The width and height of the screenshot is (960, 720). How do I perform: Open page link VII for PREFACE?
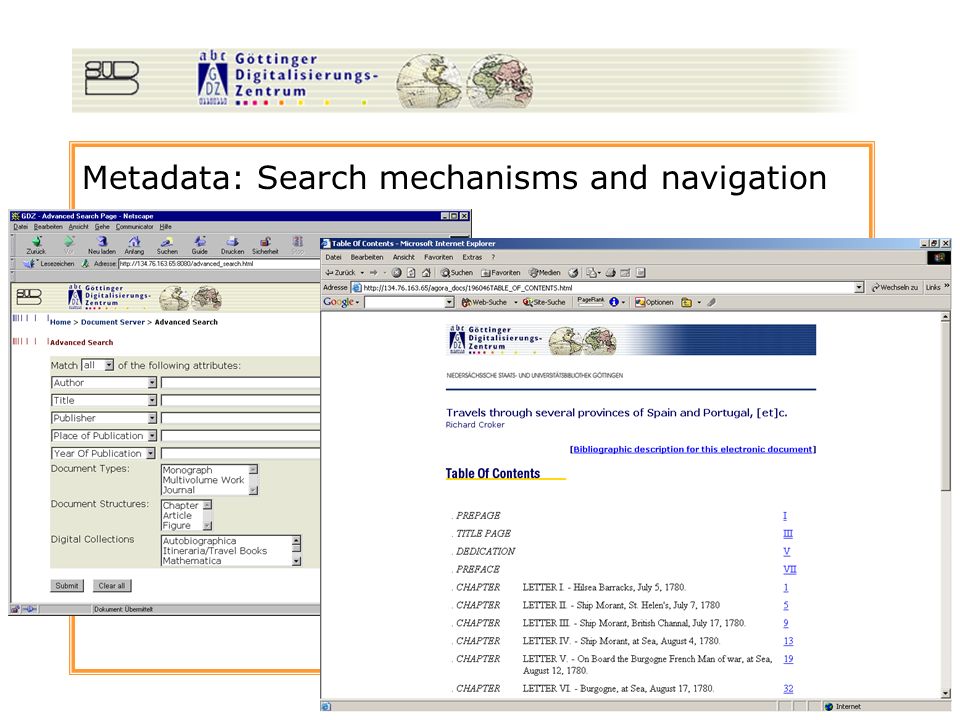click(790, 569)
